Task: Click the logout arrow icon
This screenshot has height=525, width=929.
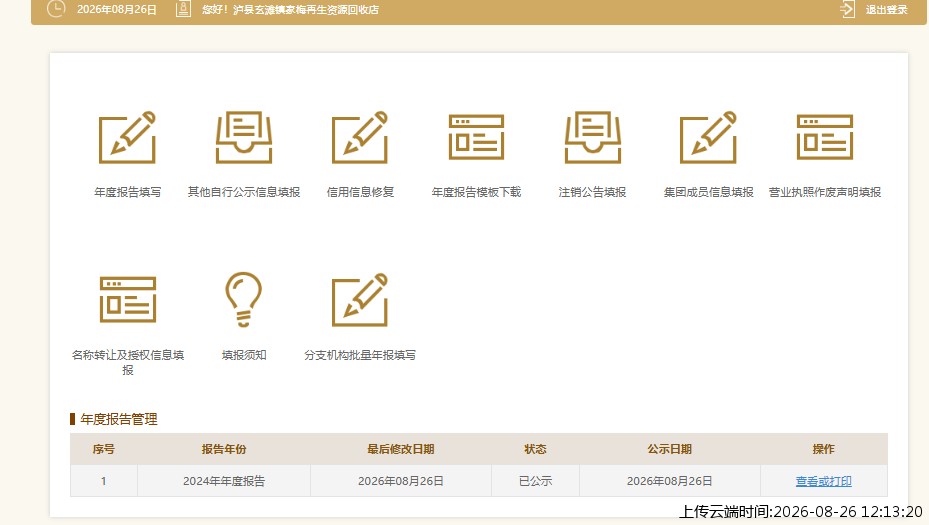Action: point(847,9)
